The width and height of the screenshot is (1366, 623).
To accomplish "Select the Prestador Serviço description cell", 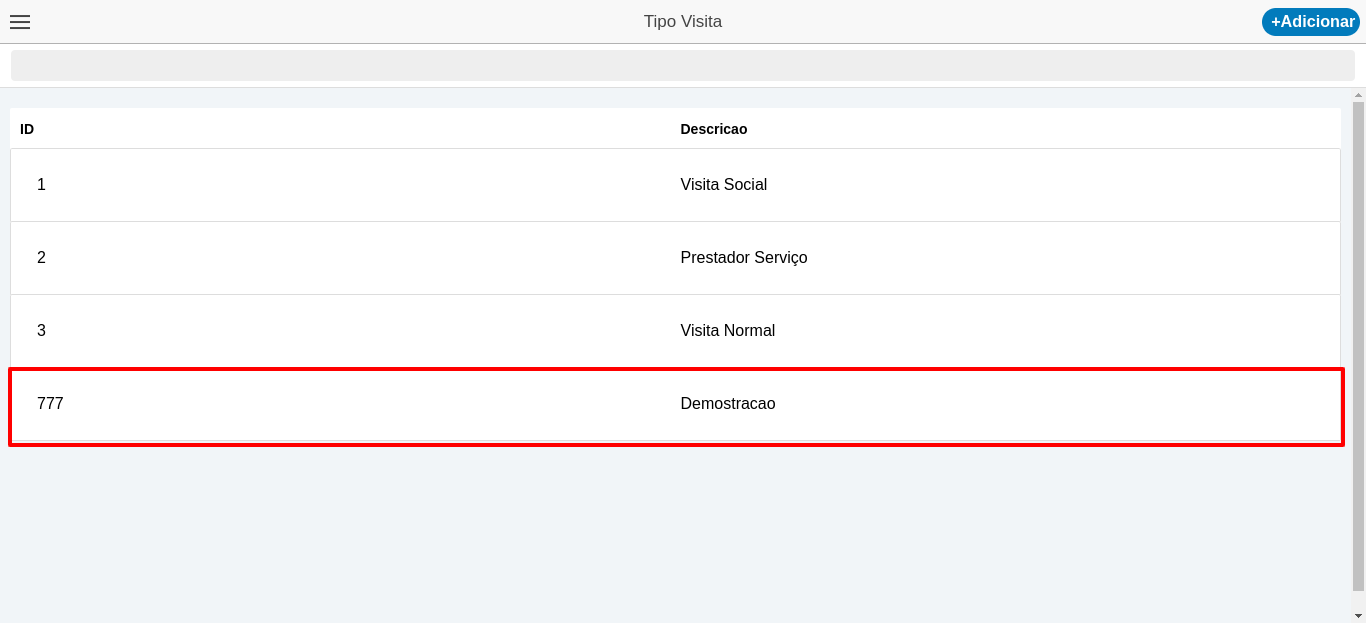I will 743,258.
